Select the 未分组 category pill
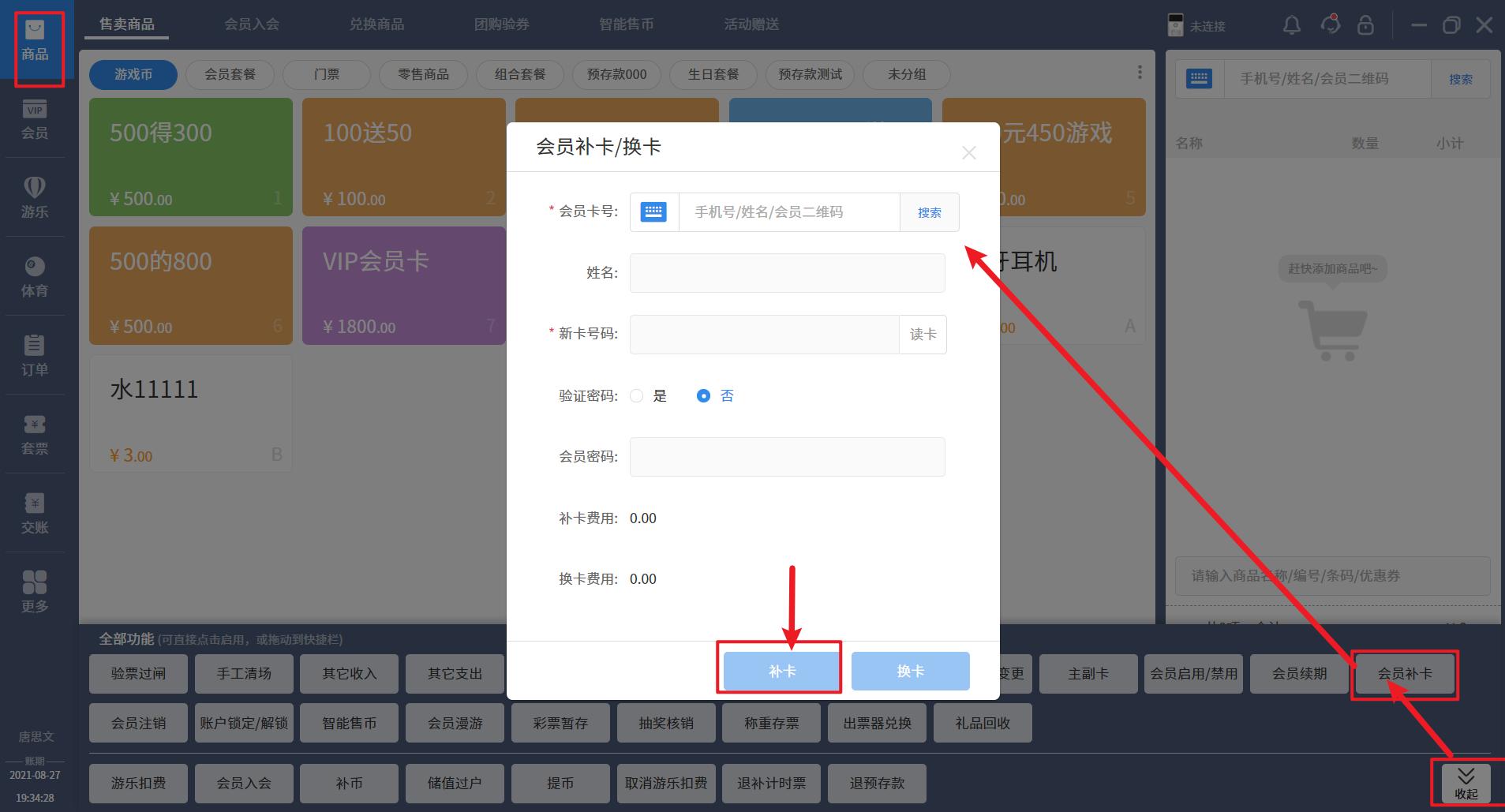Viewport: 1505px width, 812px height. 907,74
